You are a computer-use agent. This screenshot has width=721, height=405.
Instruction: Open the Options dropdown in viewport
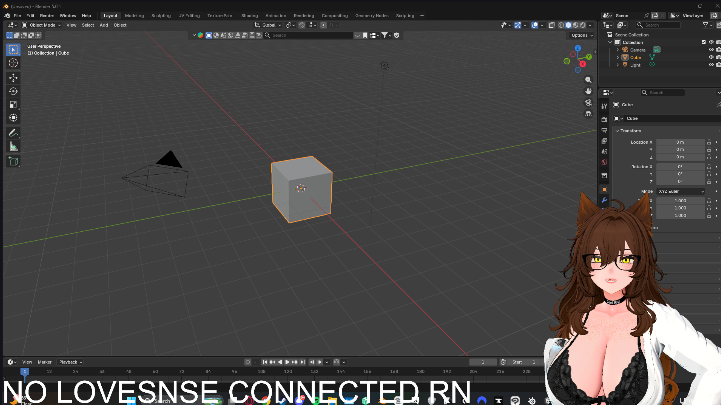[581, 35]
